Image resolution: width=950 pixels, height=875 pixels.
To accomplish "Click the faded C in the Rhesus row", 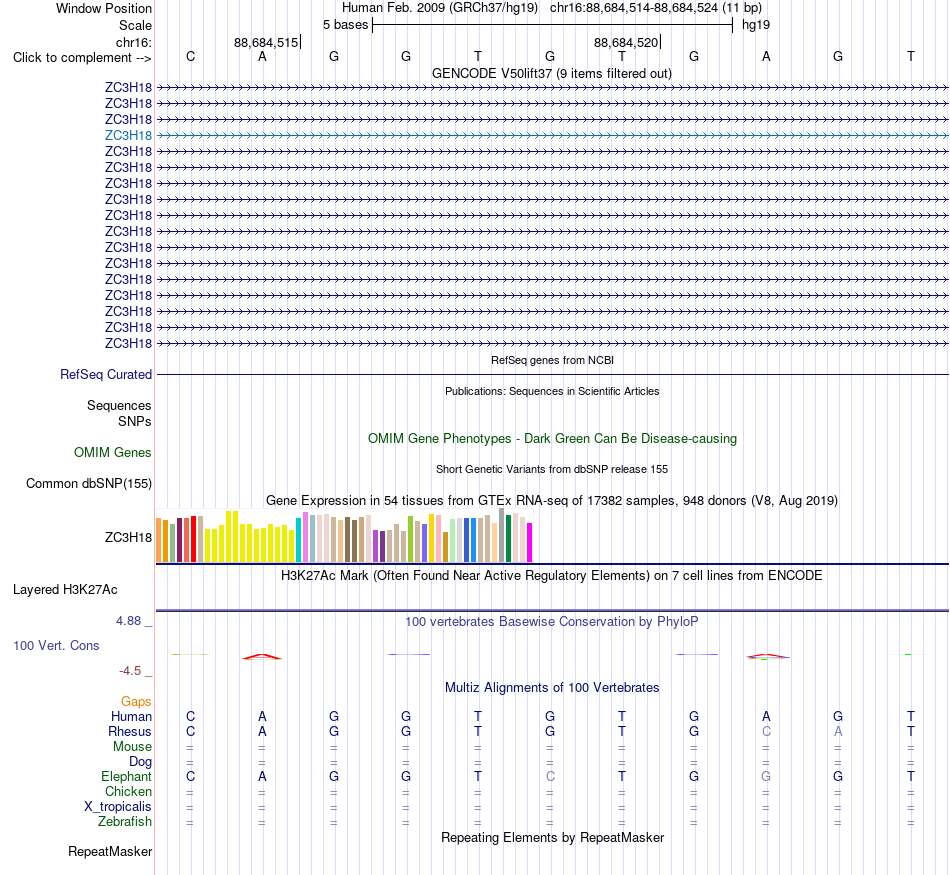I will click(766, 731).
